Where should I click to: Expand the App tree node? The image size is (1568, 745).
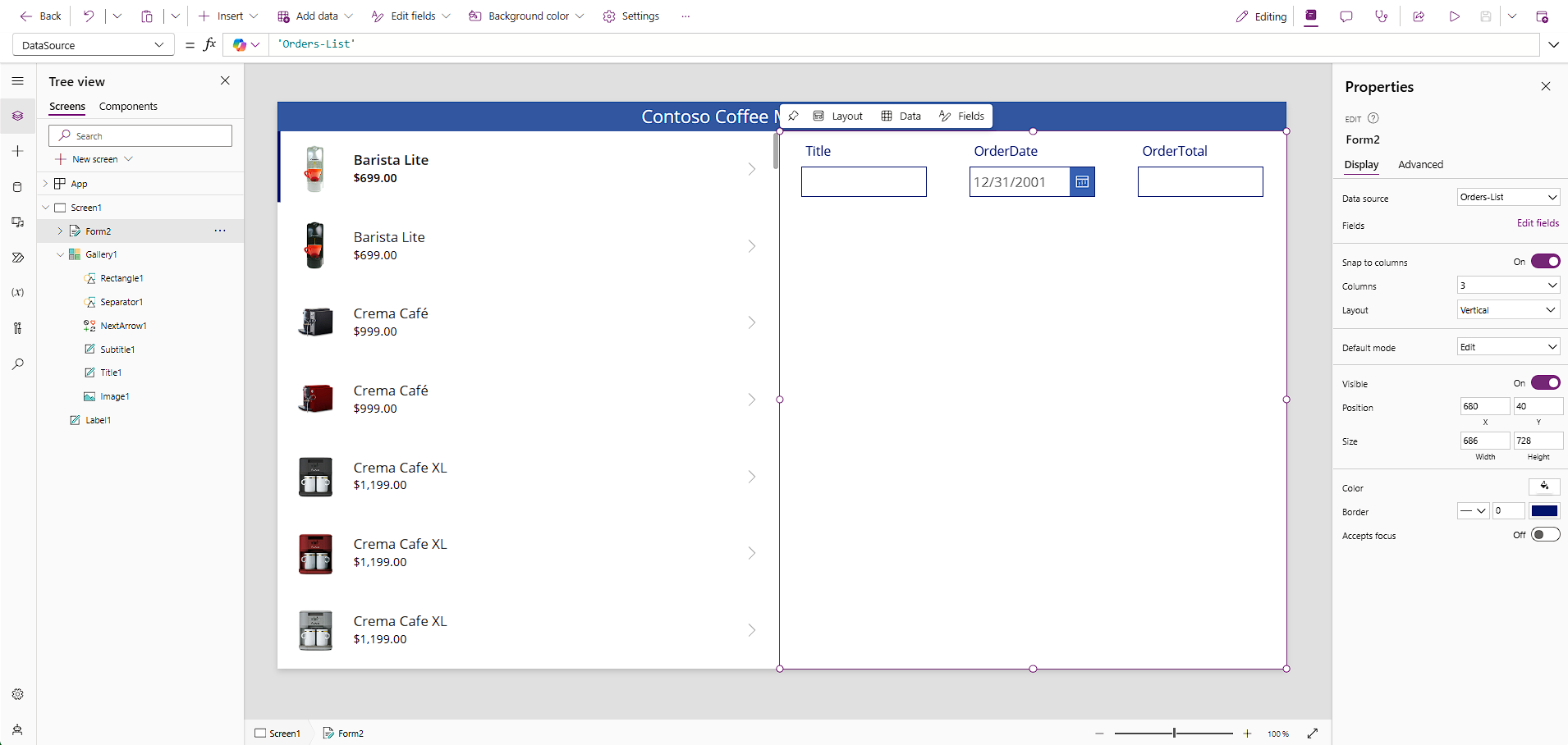click(45, 184)
